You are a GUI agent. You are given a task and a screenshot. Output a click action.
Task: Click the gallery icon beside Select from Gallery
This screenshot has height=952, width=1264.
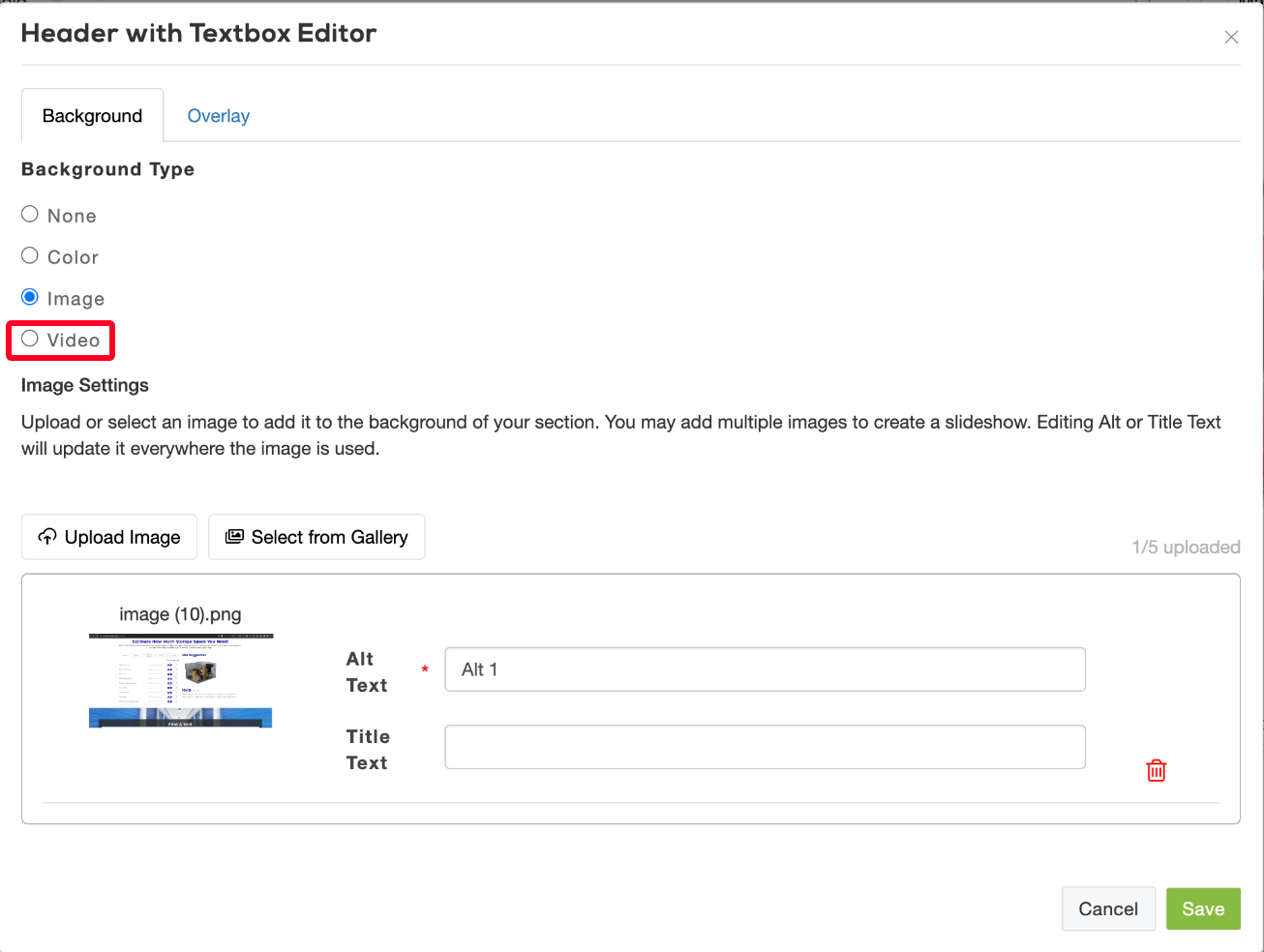234,537
